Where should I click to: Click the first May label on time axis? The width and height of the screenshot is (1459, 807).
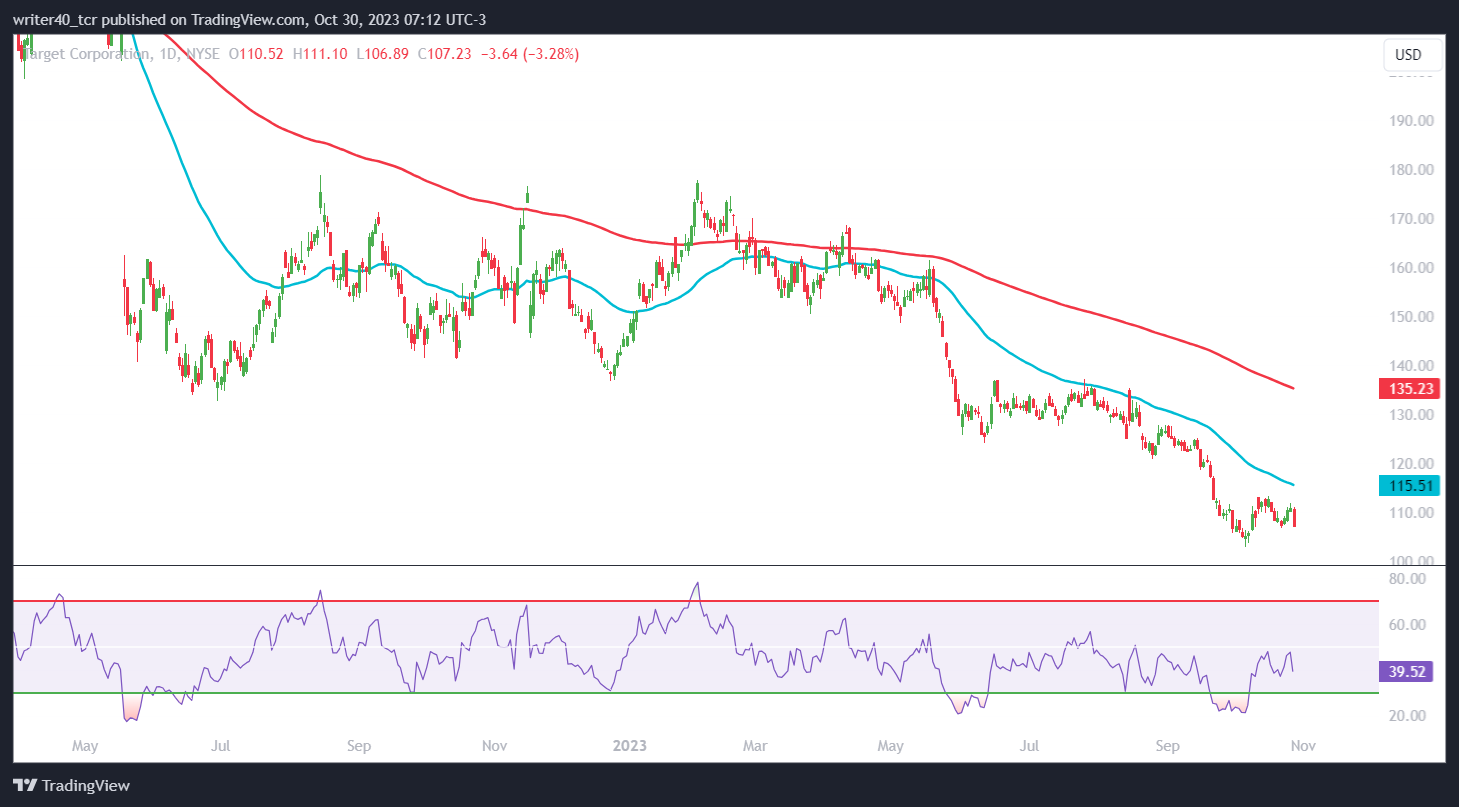[x=85, y=746]
